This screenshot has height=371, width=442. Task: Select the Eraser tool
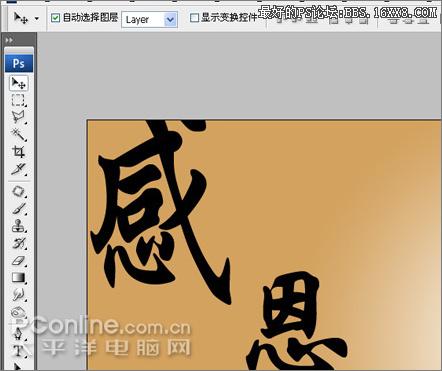(x=18, y=261)
